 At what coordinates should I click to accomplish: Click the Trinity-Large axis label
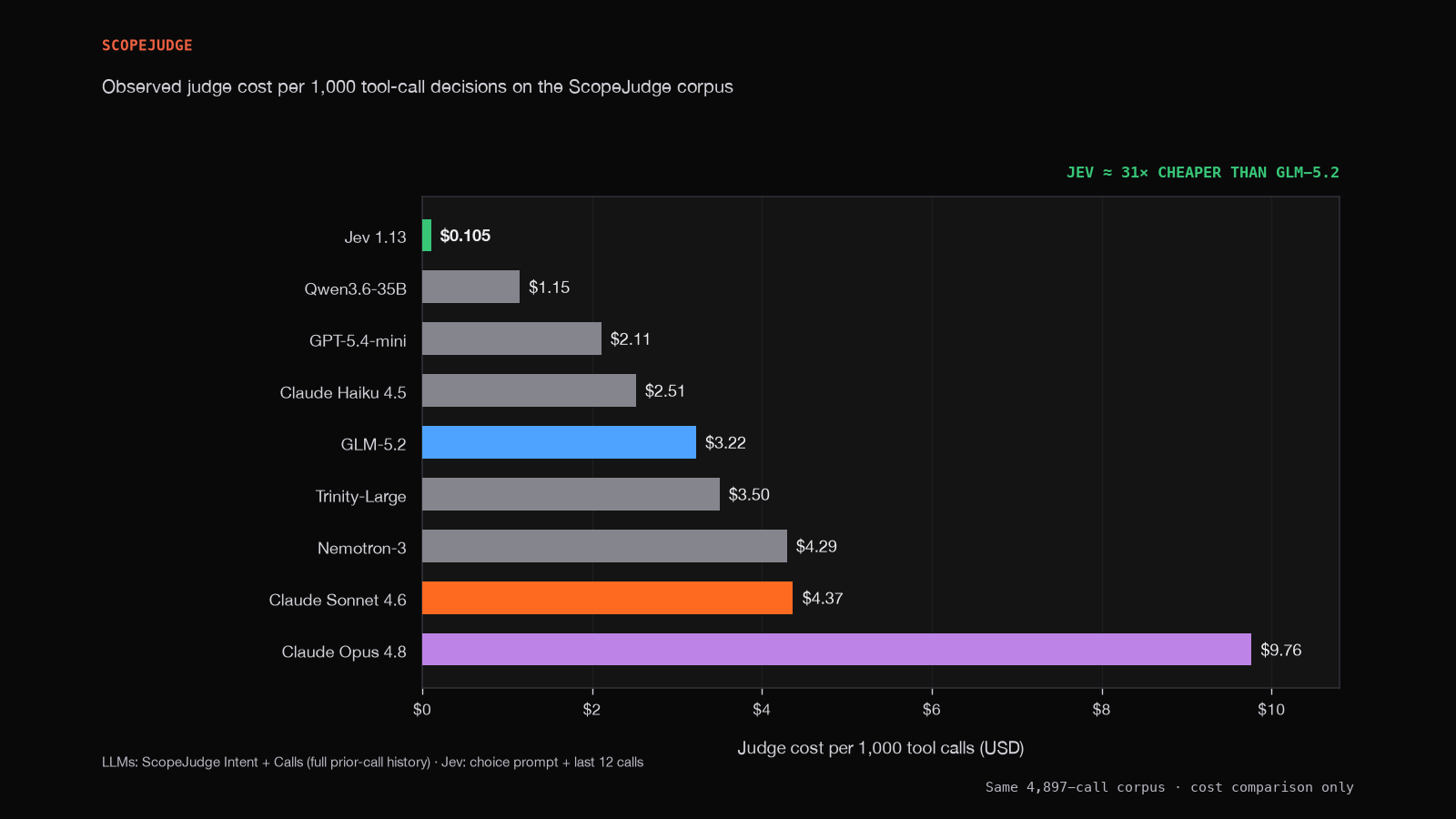tap(360, 497)
